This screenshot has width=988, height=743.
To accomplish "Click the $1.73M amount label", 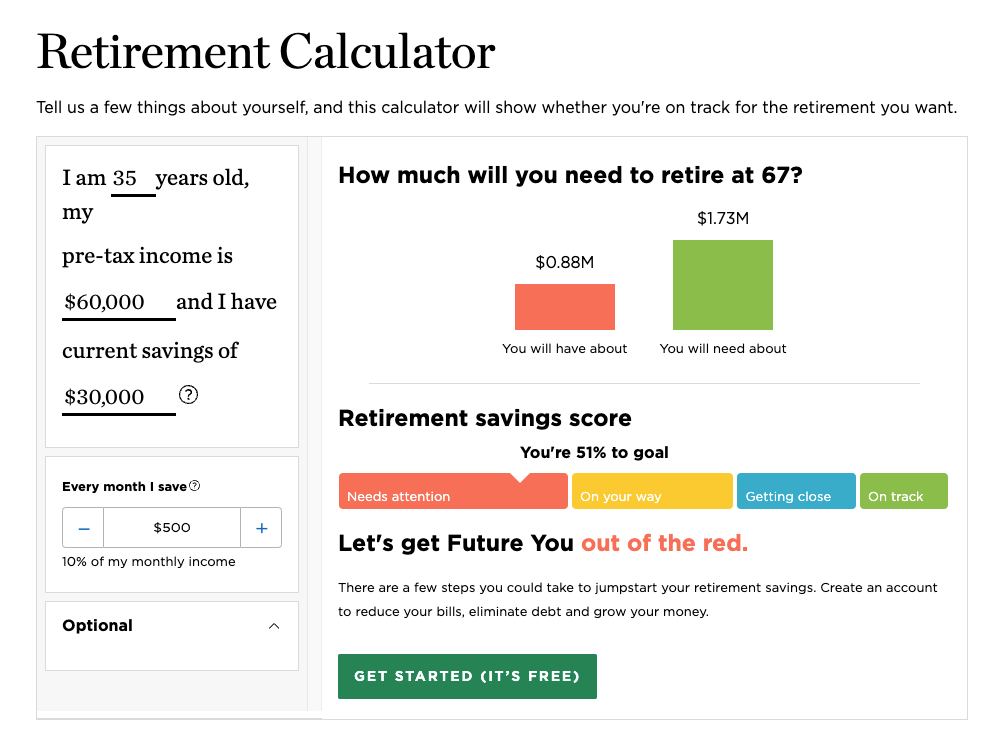I will pyautogui.click(x=723, y=218).
